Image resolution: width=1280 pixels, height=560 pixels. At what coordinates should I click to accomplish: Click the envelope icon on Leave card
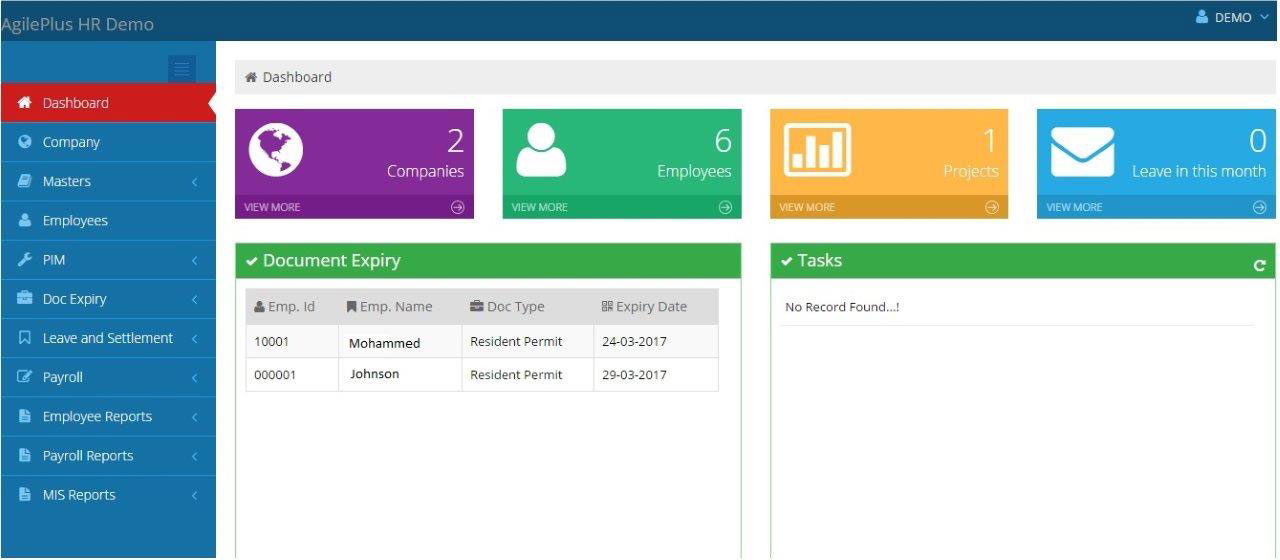click(1082, 152)
